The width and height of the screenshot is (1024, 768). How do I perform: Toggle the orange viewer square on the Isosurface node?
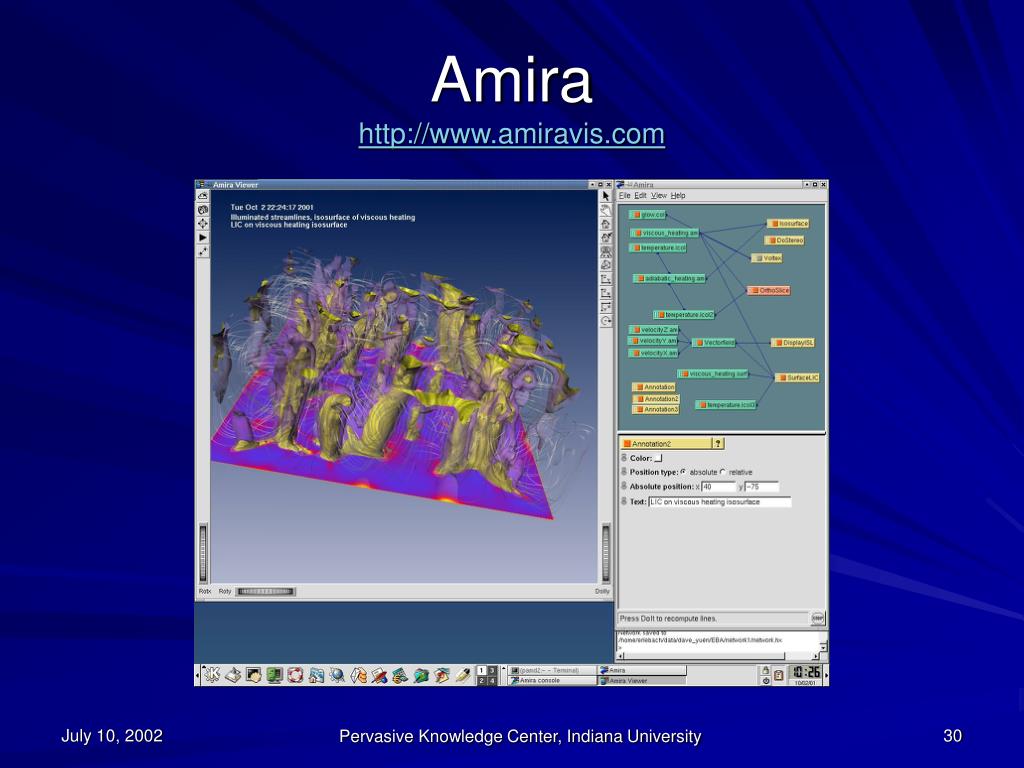[x=774, y=223]
